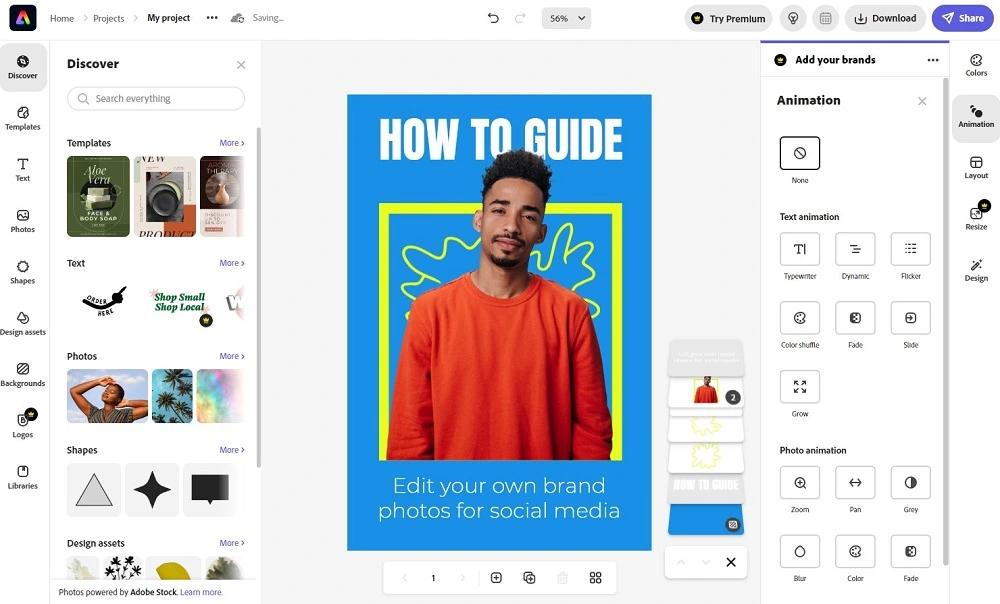Open the Logos panel
This screenshot has width=1000, height=604.
click(22, 423)
